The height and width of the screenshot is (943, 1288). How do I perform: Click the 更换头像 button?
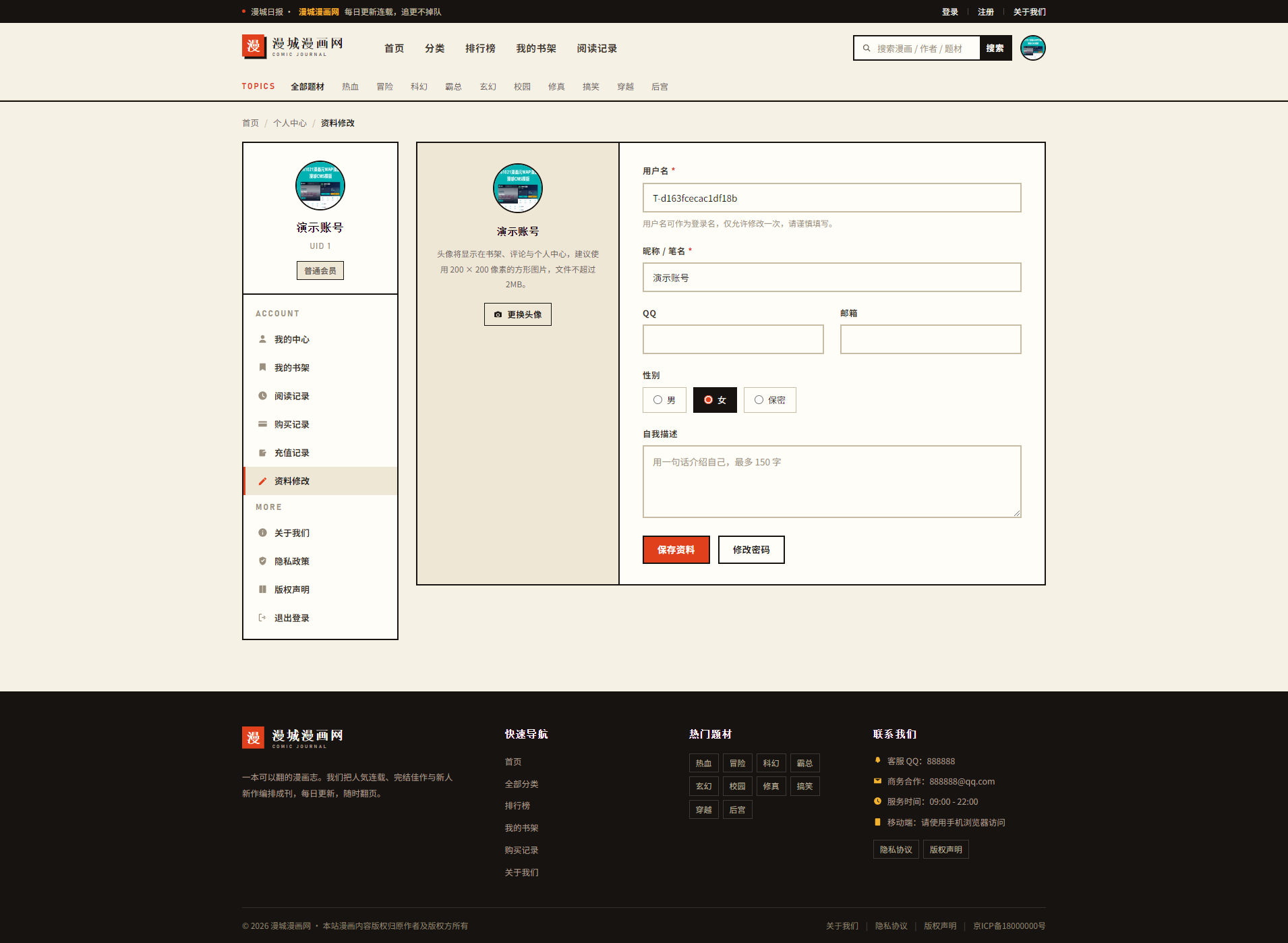coord(518,314)
